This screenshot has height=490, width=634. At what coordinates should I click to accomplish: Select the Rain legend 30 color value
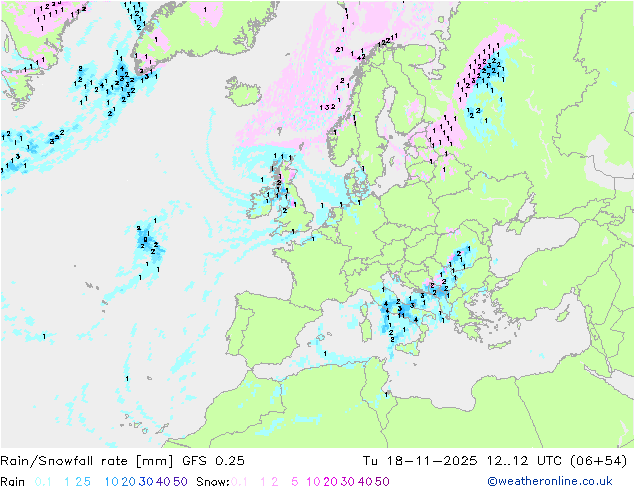tap(146, 482)
